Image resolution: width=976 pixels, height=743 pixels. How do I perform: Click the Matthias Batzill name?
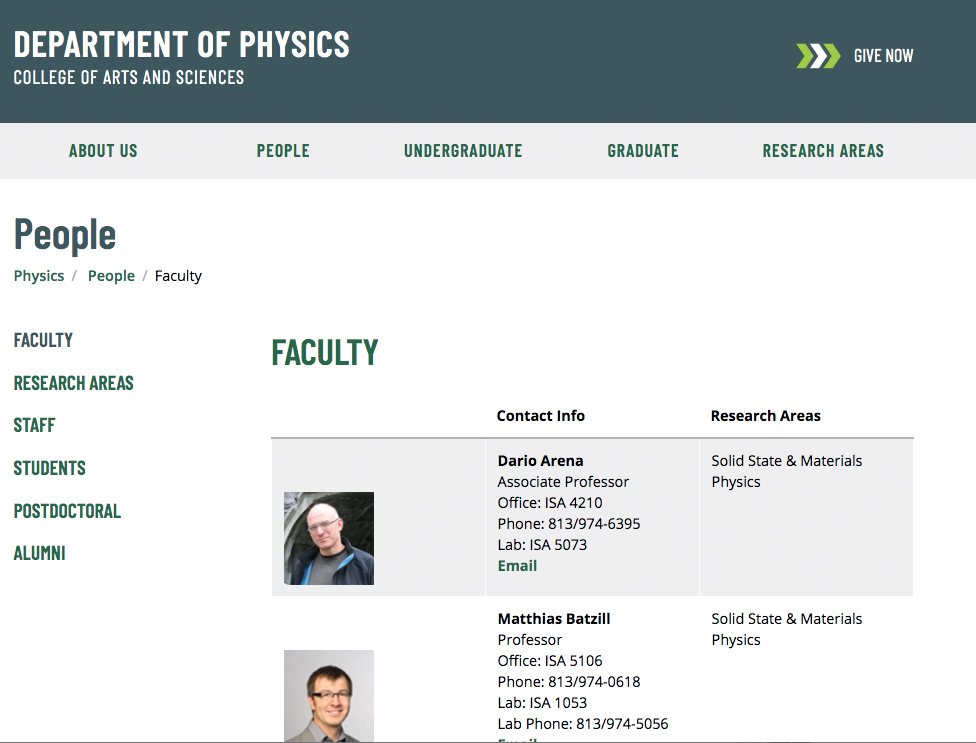[x=554, y=619]
